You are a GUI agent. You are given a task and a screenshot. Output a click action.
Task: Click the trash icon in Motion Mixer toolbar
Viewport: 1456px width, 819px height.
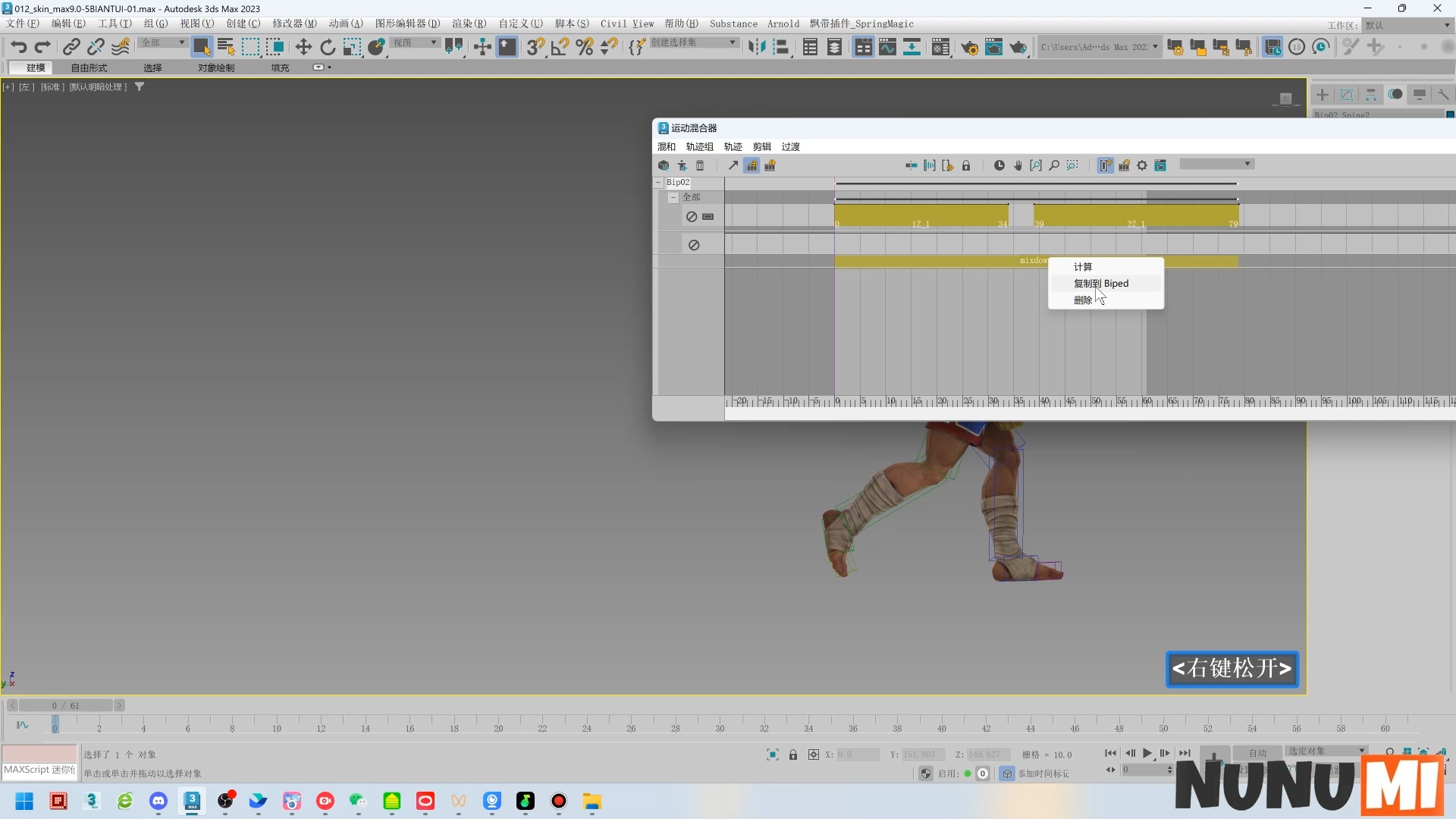[x=700, y=165]
